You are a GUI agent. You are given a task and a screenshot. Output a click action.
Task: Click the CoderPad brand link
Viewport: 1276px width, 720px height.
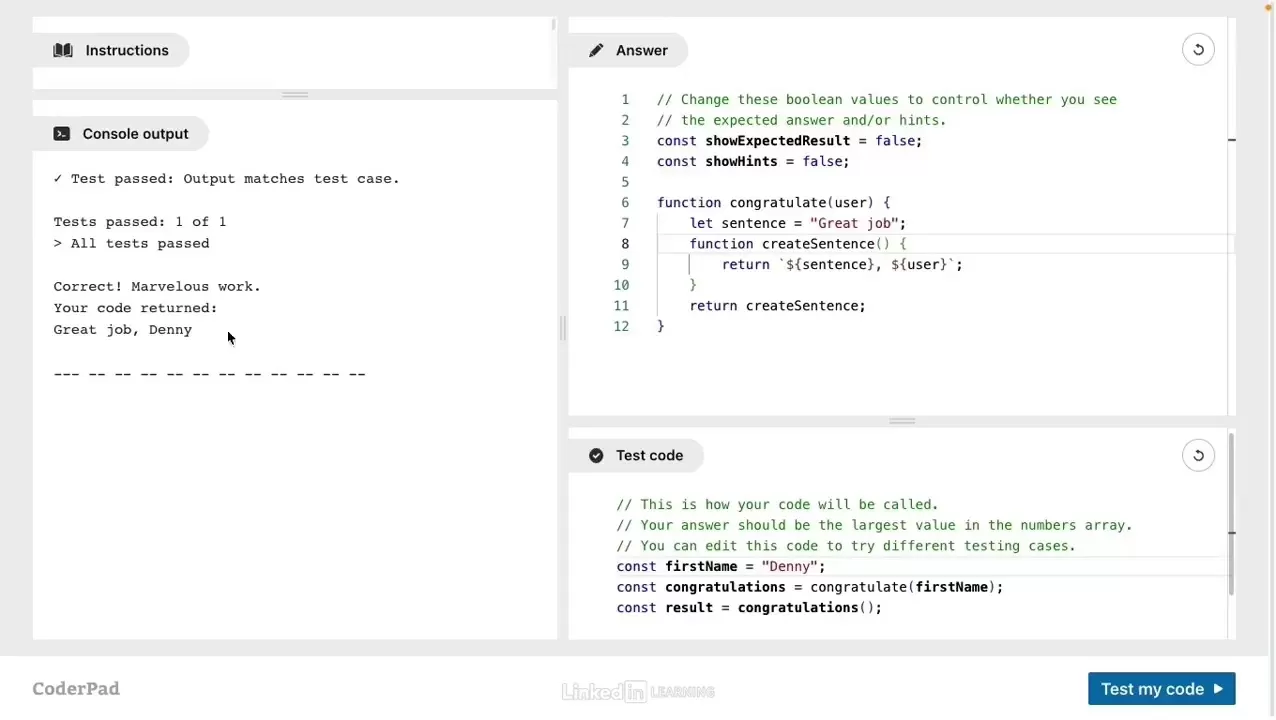(x=76, y=689)
